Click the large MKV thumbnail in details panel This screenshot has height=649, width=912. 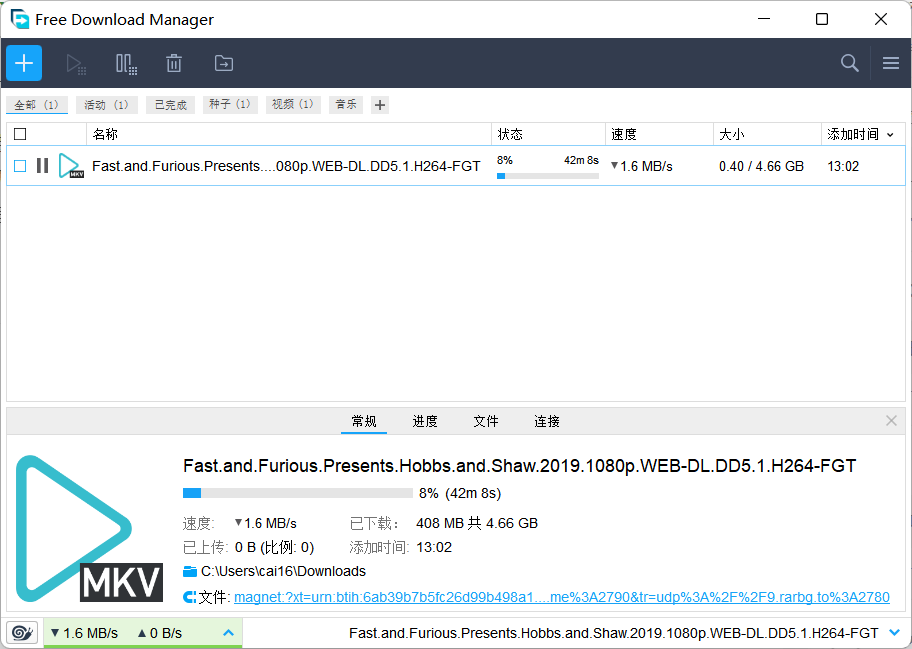click(x=88, y=529)
